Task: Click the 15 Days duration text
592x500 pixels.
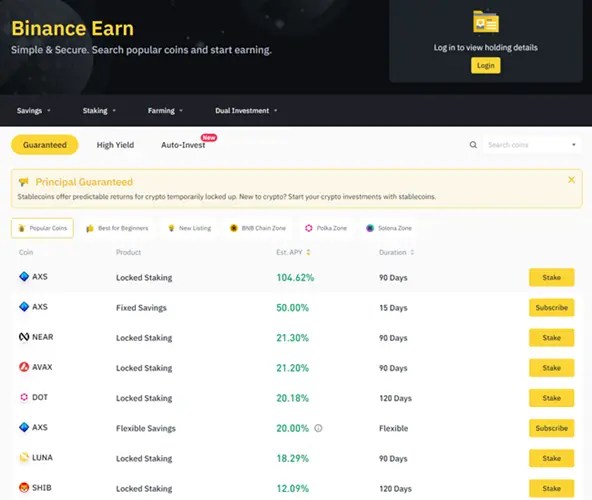Action: coord(393,308)
